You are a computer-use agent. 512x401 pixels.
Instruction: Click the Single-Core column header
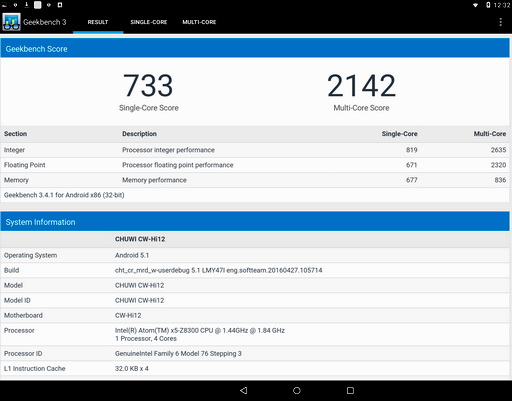[399, 134]
